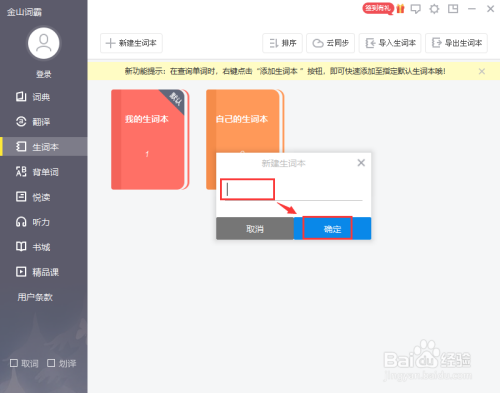Click the 听力 headphone icon

21,222
